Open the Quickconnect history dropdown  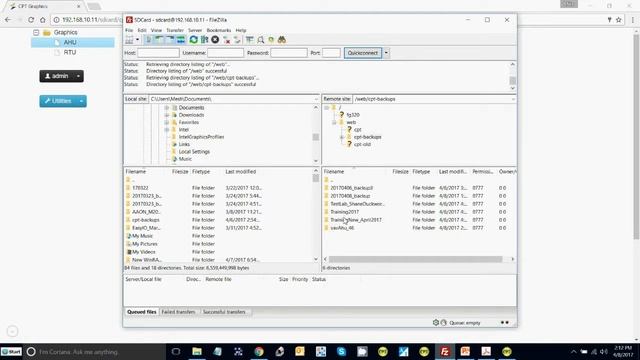click(x=386, y=53)
